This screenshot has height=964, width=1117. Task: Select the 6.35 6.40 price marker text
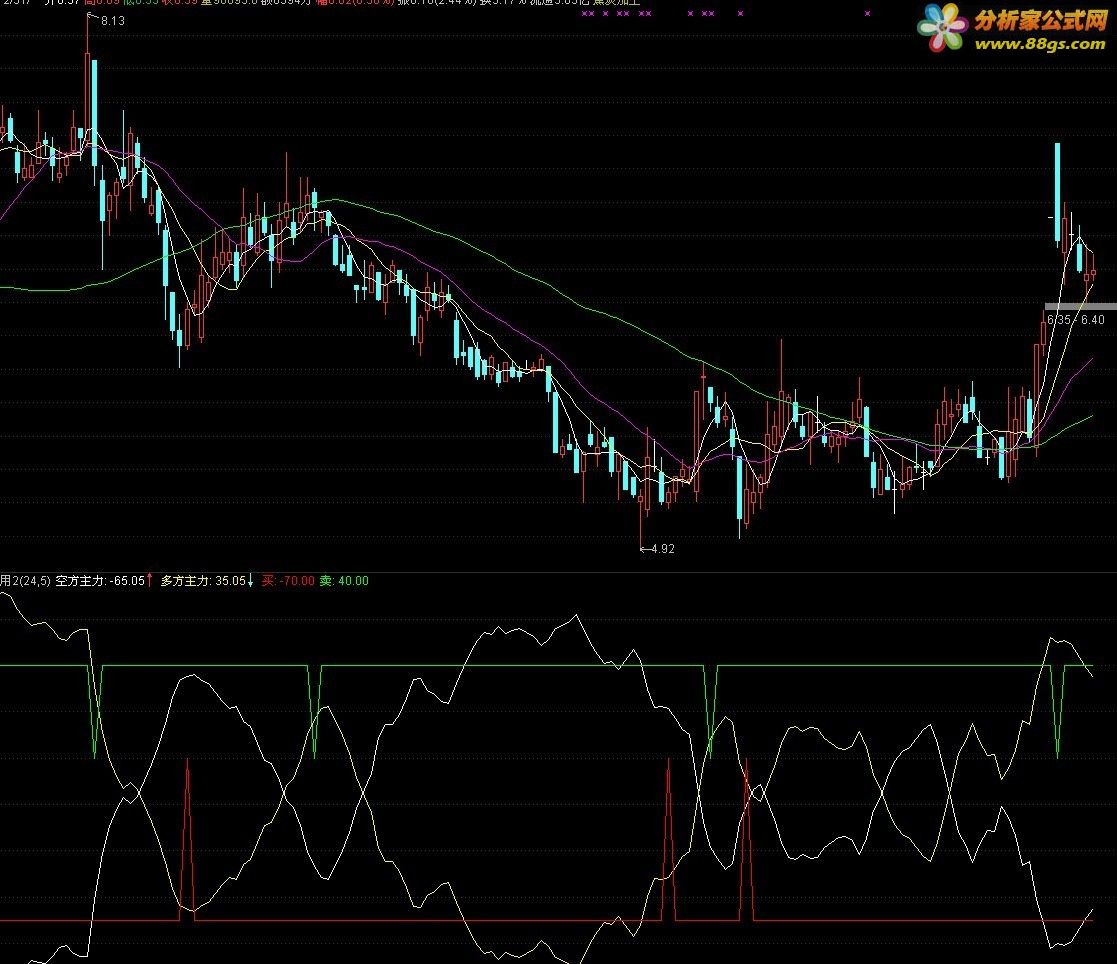(1076, 320)
